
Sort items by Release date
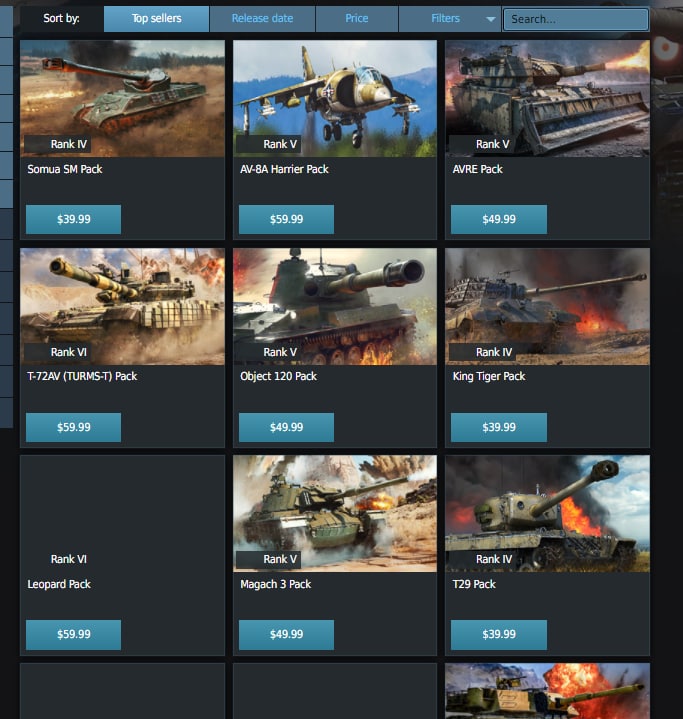pyautogui.click(x=262, y=19)
